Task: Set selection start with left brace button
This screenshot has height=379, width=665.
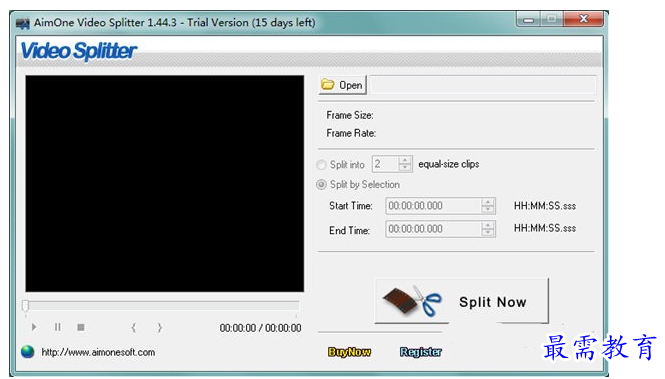Action: 133,327
